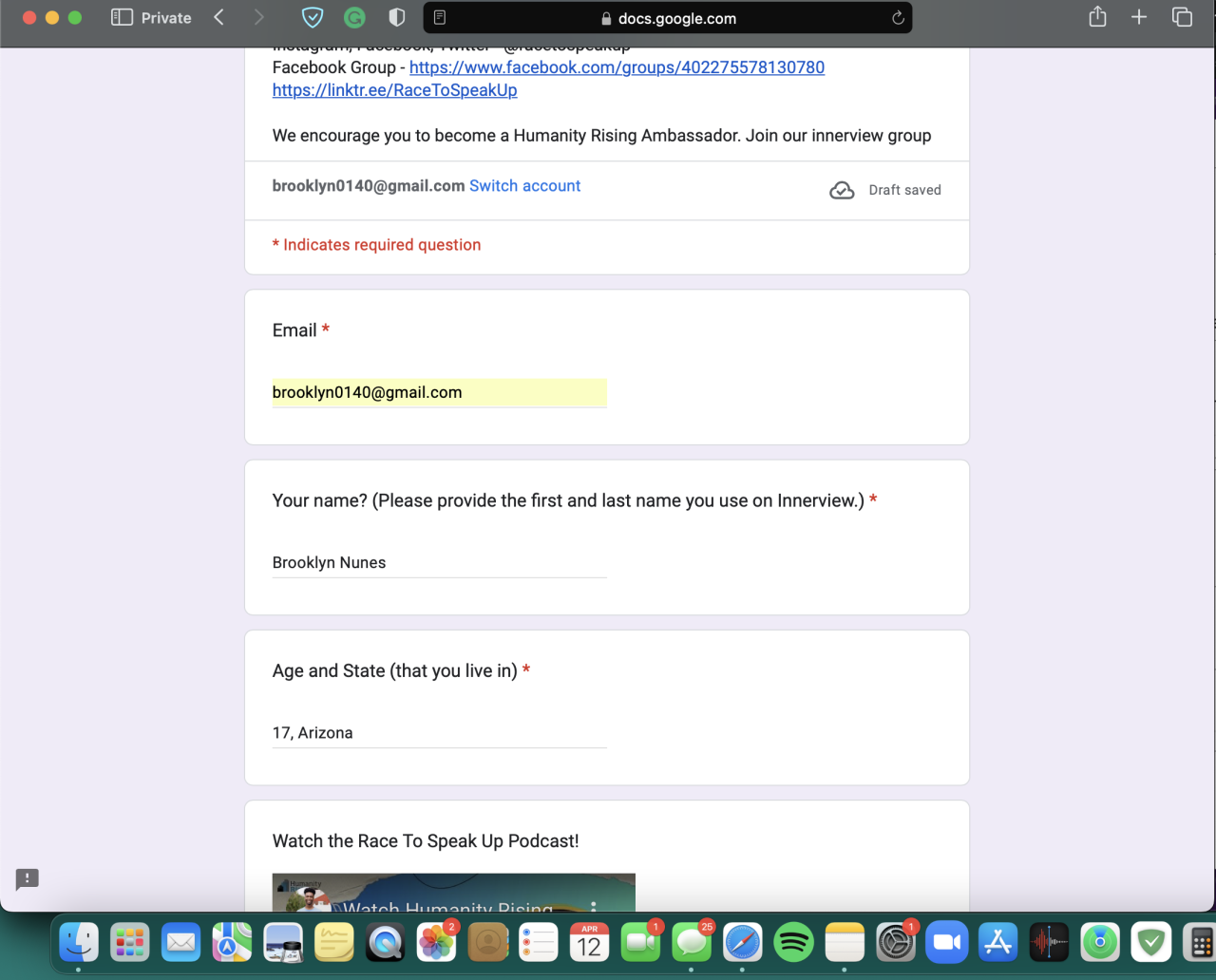This screenshot has height=980, width=1216.
Task: Click the Age and State answer field
Action: 439,733
